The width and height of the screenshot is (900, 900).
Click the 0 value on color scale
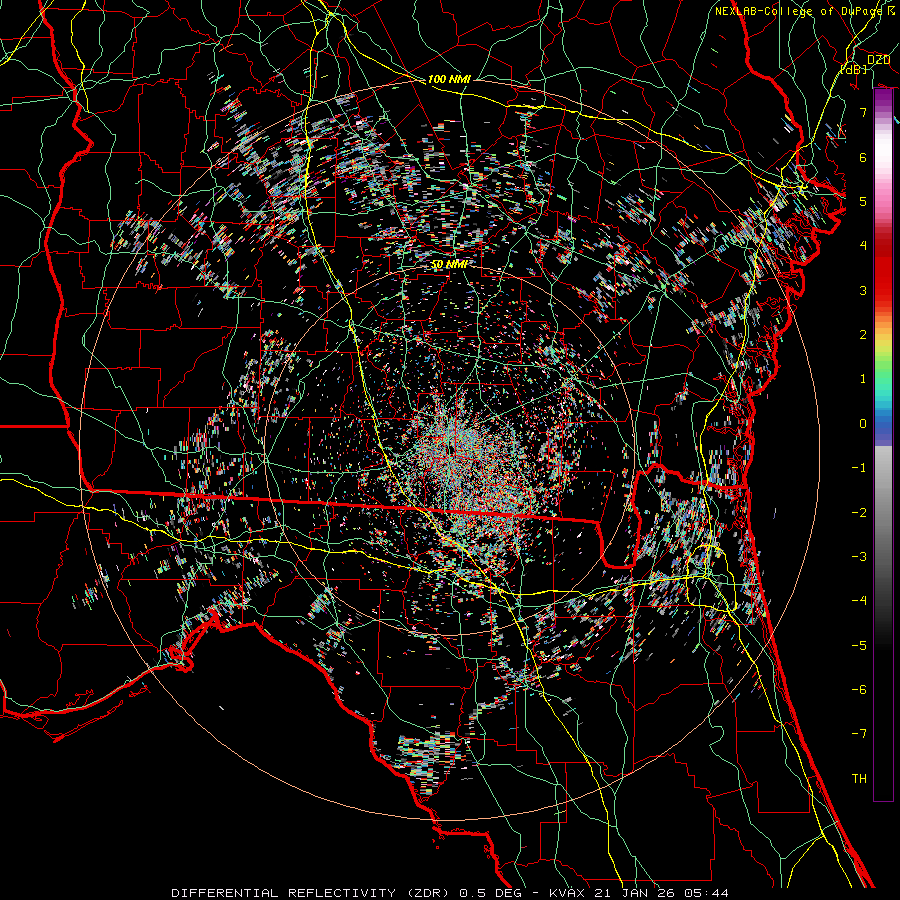coord(863,424)
